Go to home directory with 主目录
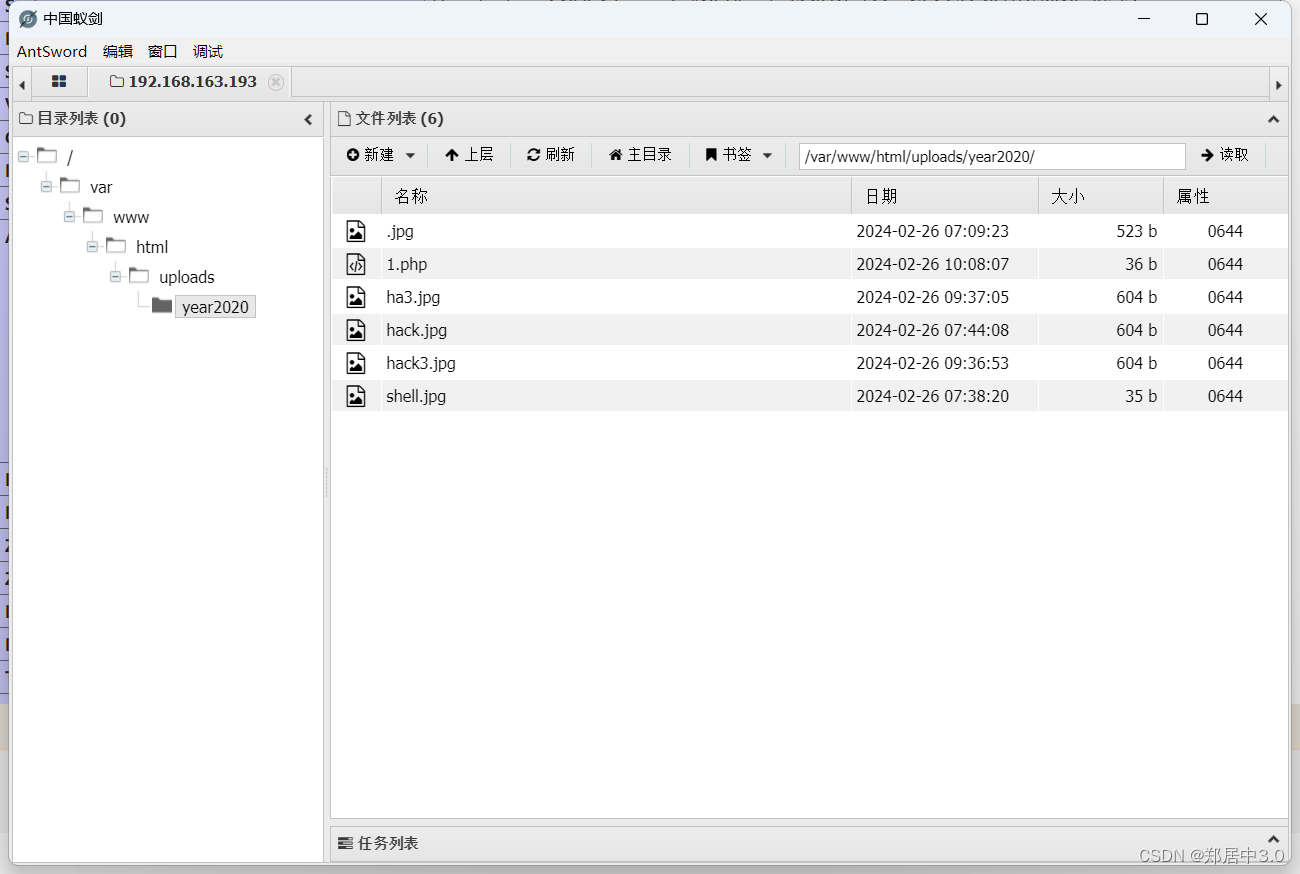1300x874 pixels. pos(640,155)
